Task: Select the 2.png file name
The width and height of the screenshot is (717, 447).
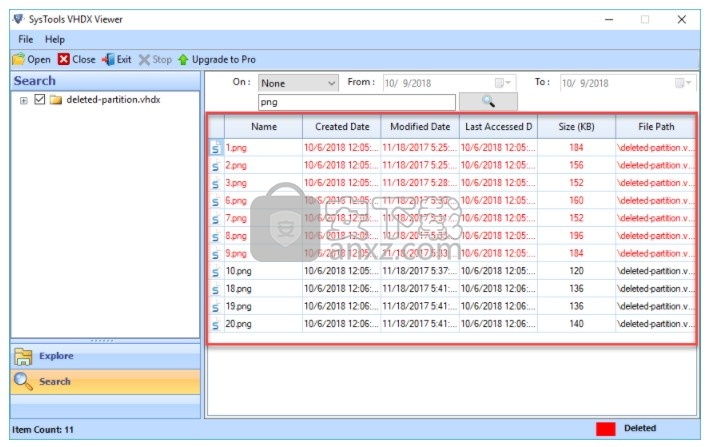Action: tap(236, 165)
